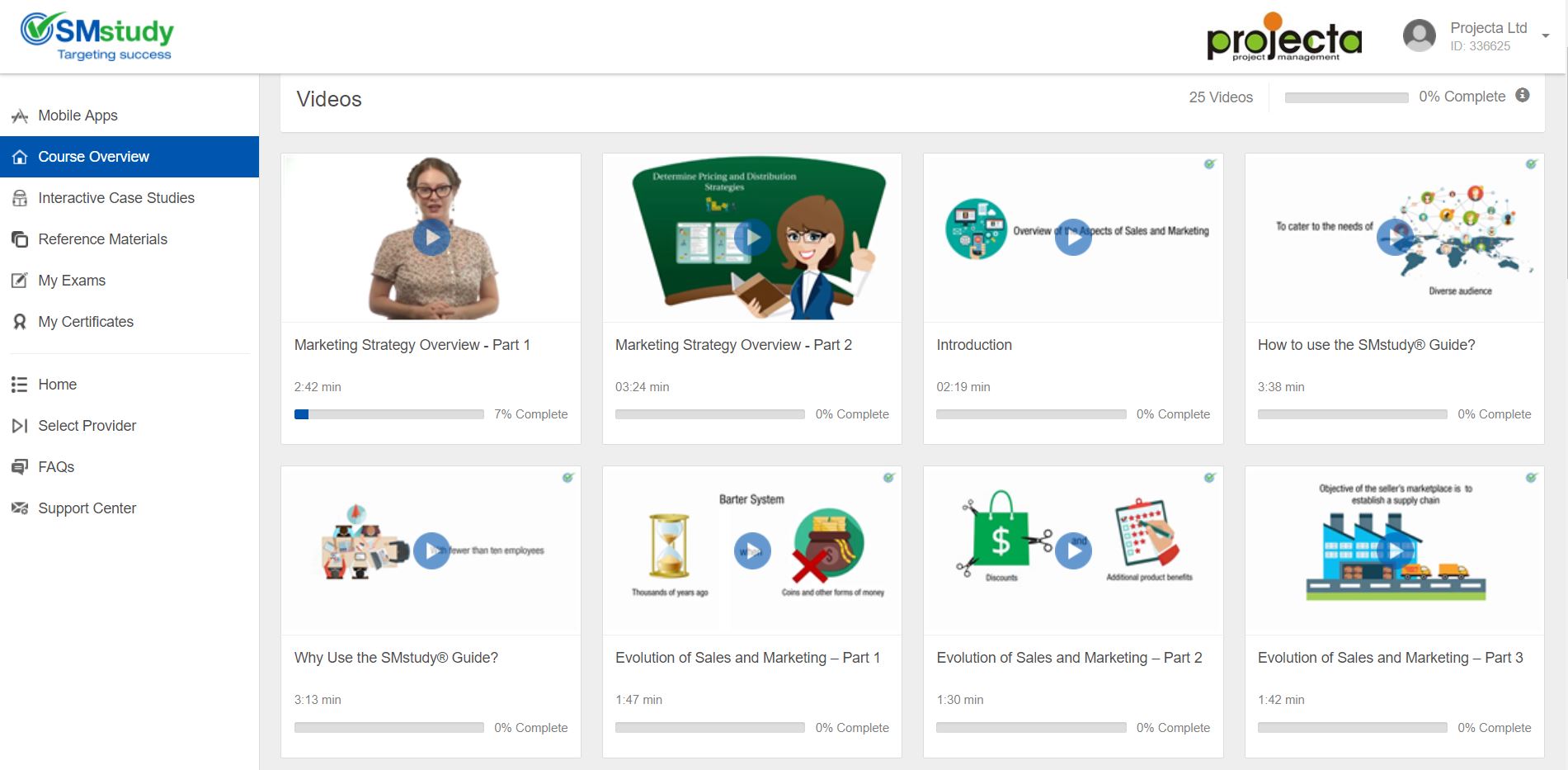Play the Introduction video

coord(1073,238)
